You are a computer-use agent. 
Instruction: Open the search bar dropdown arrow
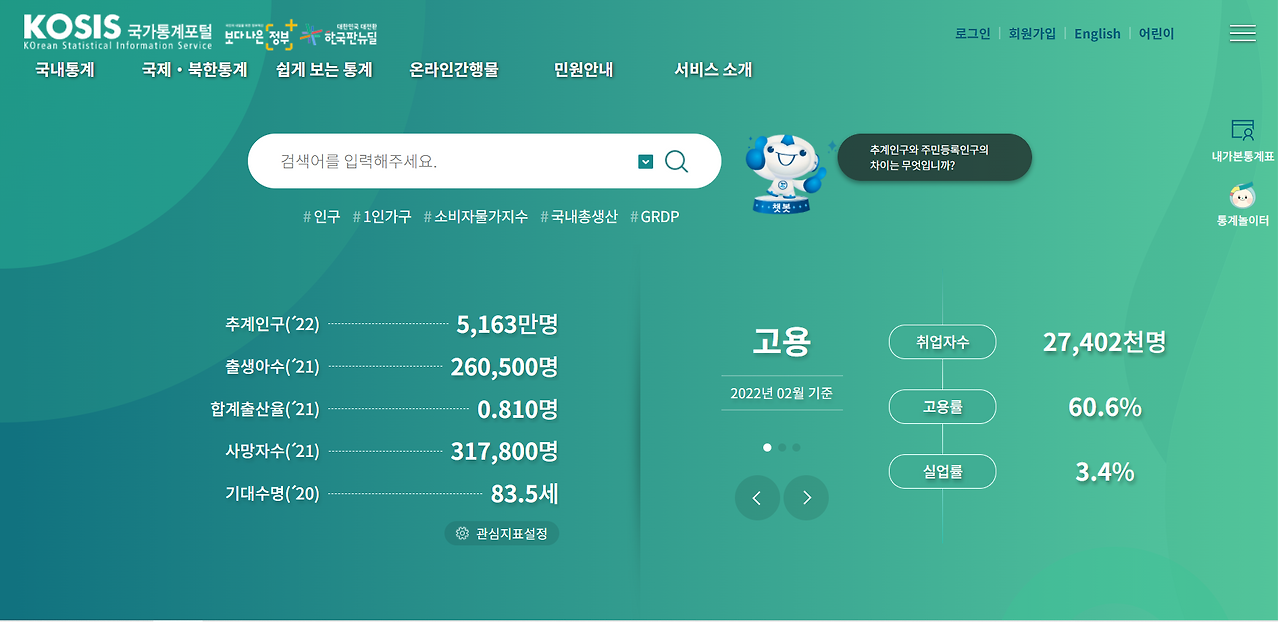(x=645, y=161)
